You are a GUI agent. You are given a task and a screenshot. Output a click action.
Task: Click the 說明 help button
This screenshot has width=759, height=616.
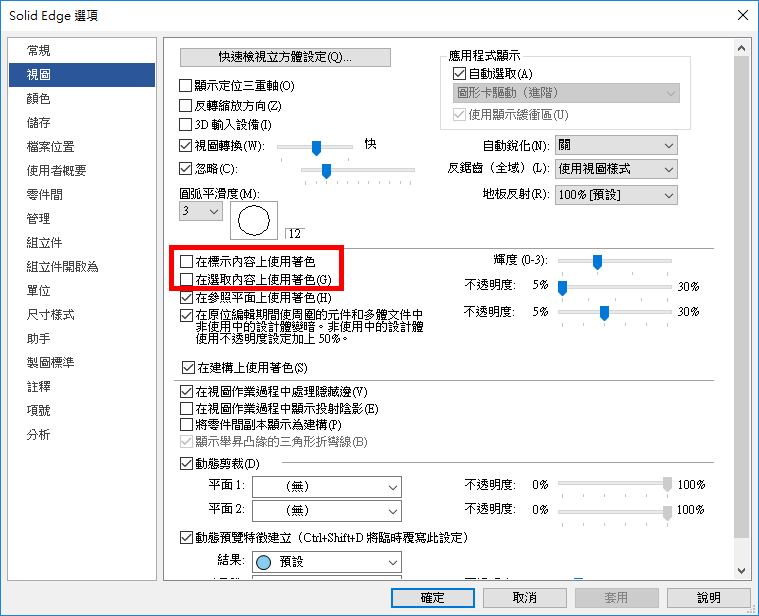[x=709, y=598]
